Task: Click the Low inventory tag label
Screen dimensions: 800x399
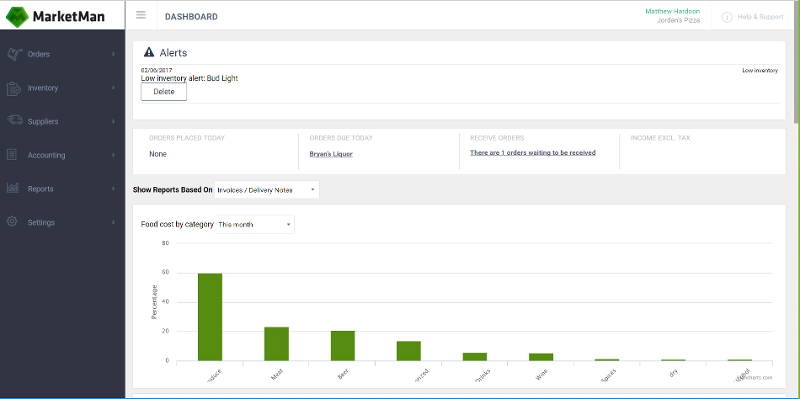Action: click(760, 70)
